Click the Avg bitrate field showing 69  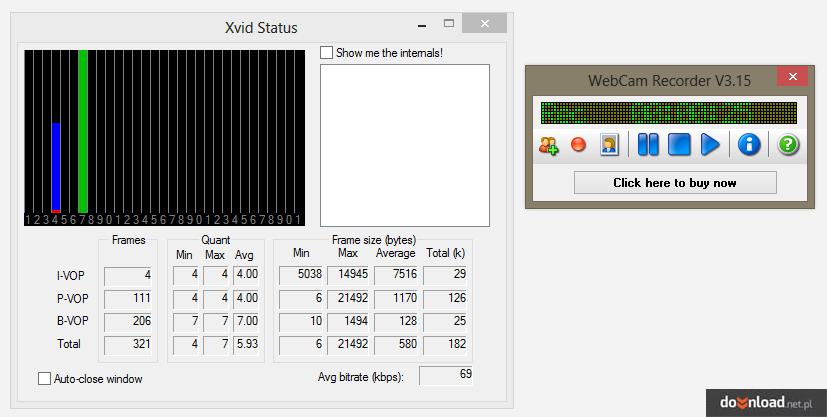[446, 375]
